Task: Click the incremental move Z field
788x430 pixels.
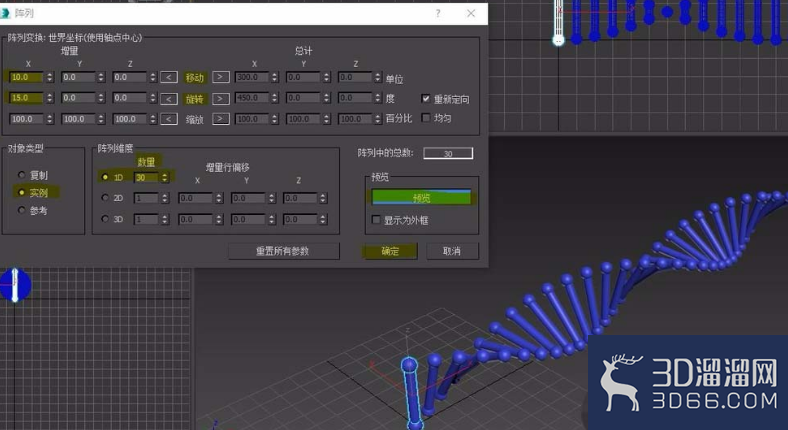Action: [131, 77]
